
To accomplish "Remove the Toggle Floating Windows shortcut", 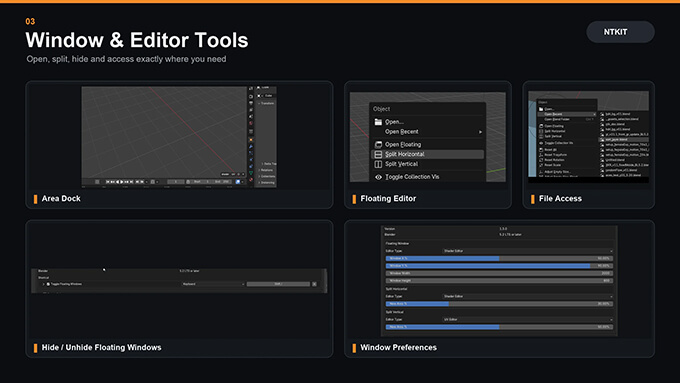I will 314,284.
